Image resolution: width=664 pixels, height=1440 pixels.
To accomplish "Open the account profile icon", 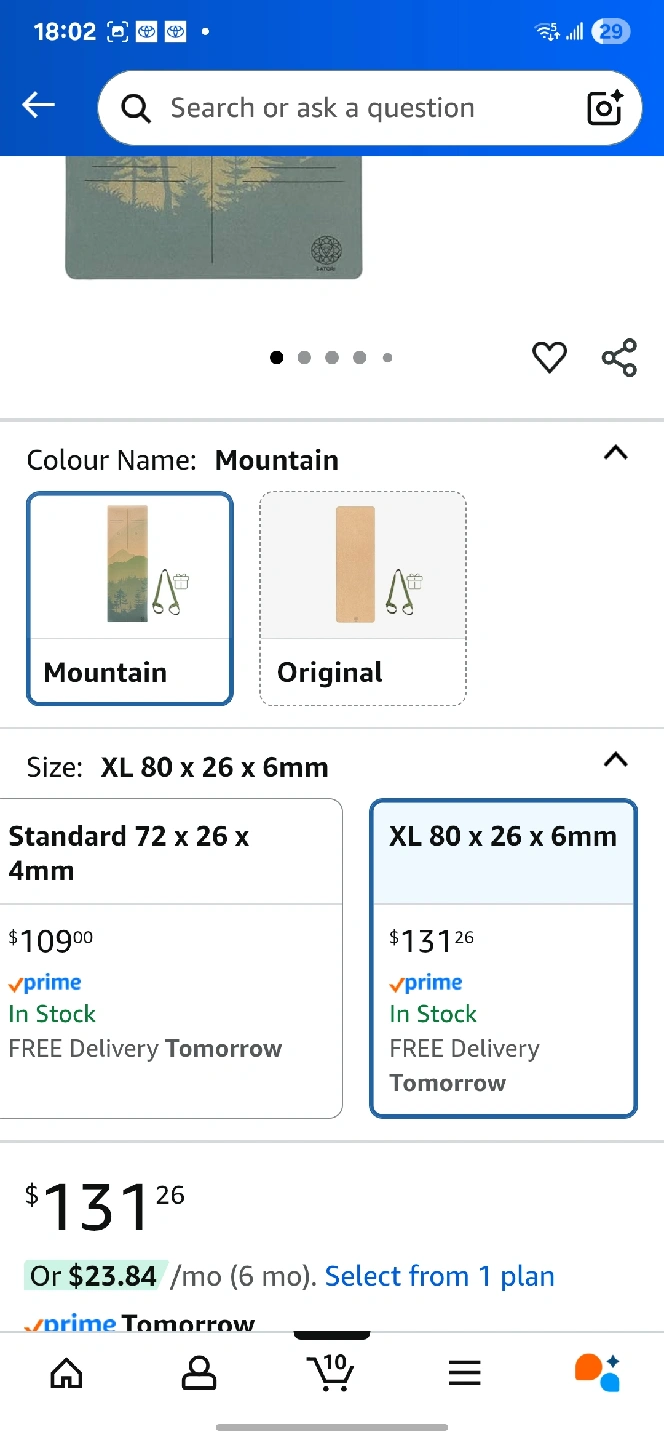I will [199, 1372].
